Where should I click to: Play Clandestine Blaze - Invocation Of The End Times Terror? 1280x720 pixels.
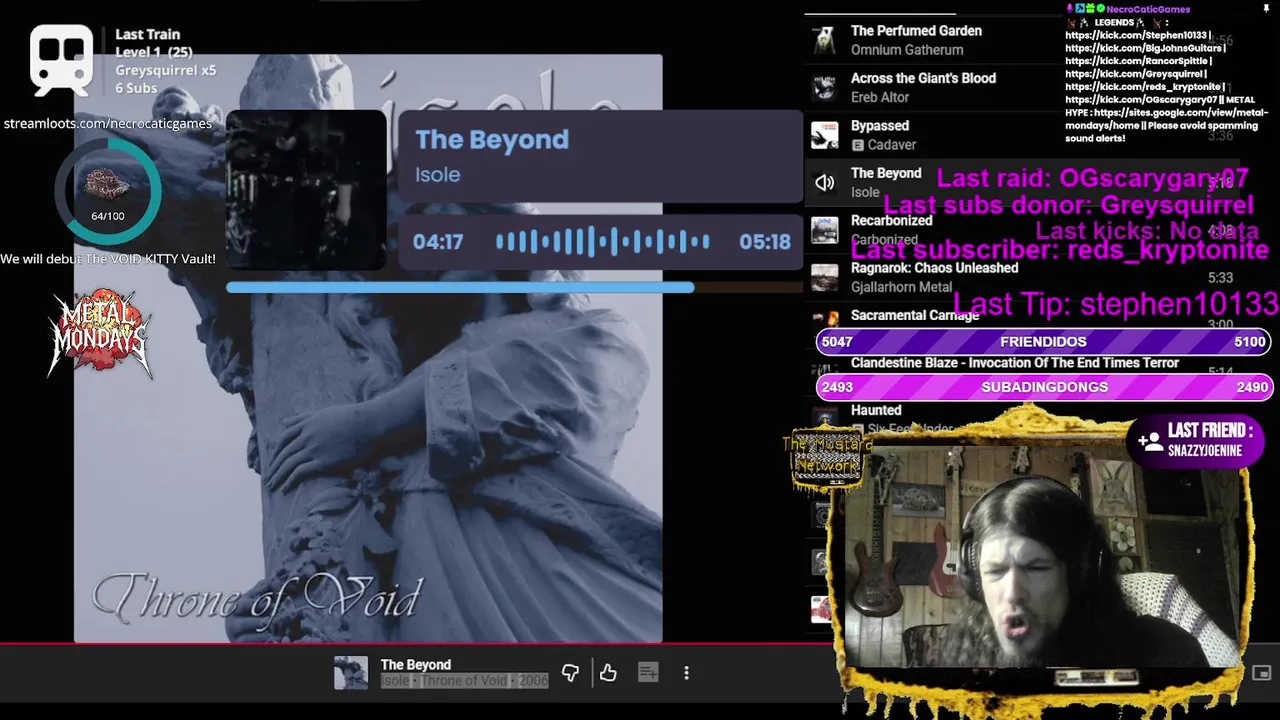coord(1015,363)
